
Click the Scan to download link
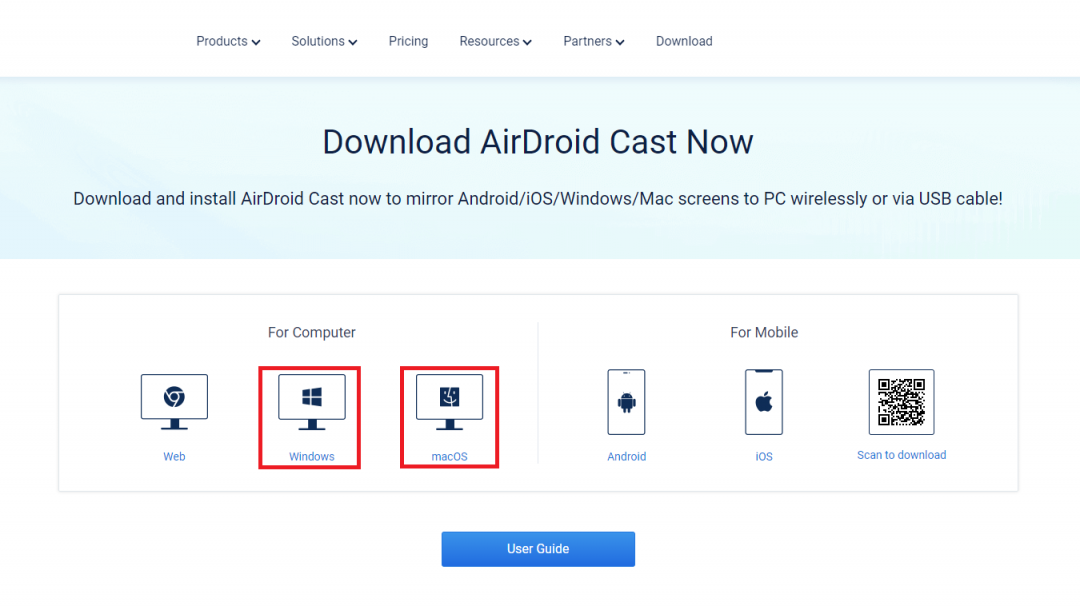[901, 455]
